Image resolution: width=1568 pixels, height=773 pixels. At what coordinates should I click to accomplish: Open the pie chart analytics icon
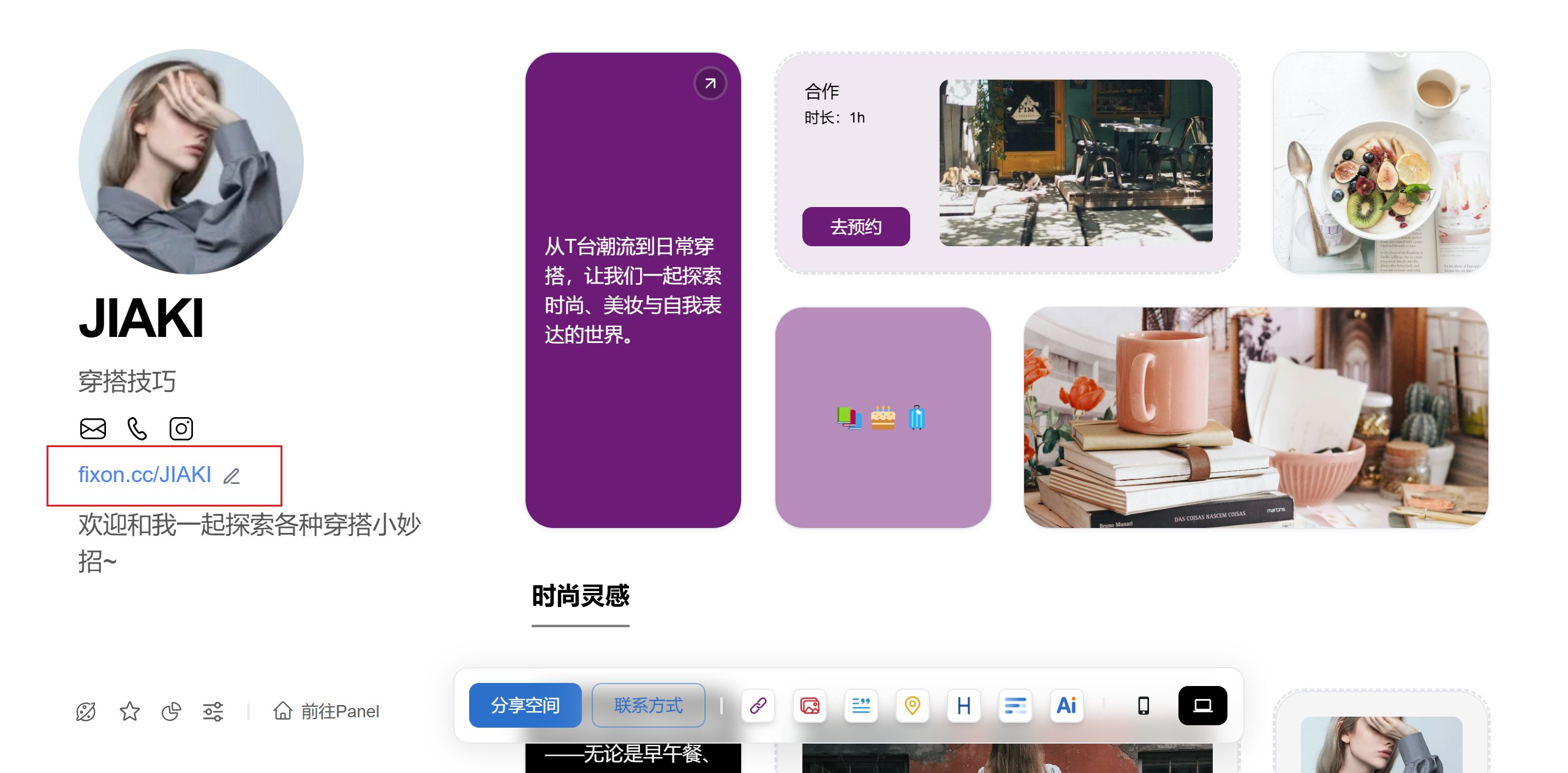[x=171, y=711]
